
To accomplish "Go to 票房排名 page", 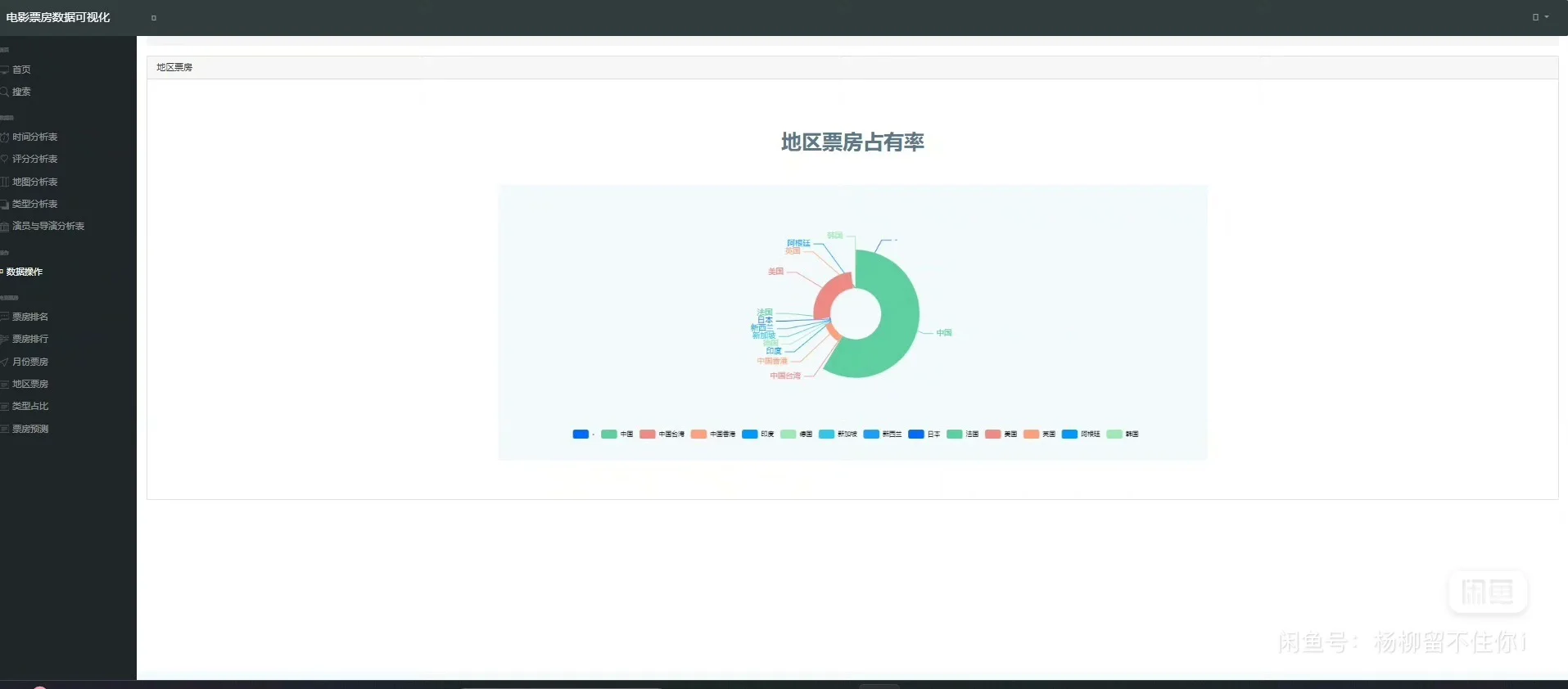I will click(x=30, y=317).
